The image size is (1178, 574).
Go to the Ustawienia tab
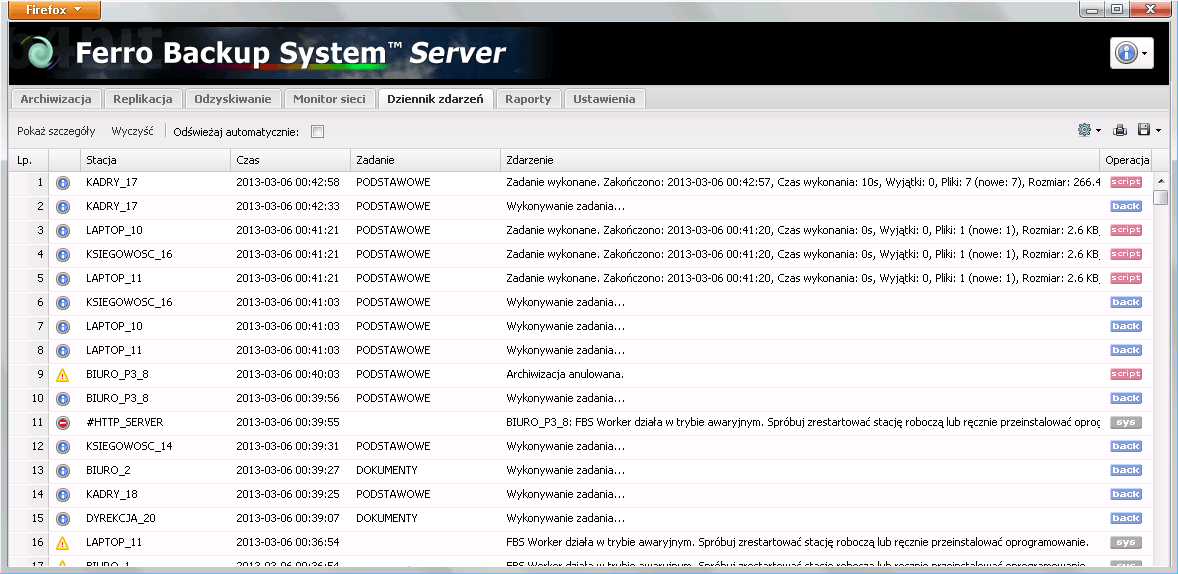[x=604, y=99]
